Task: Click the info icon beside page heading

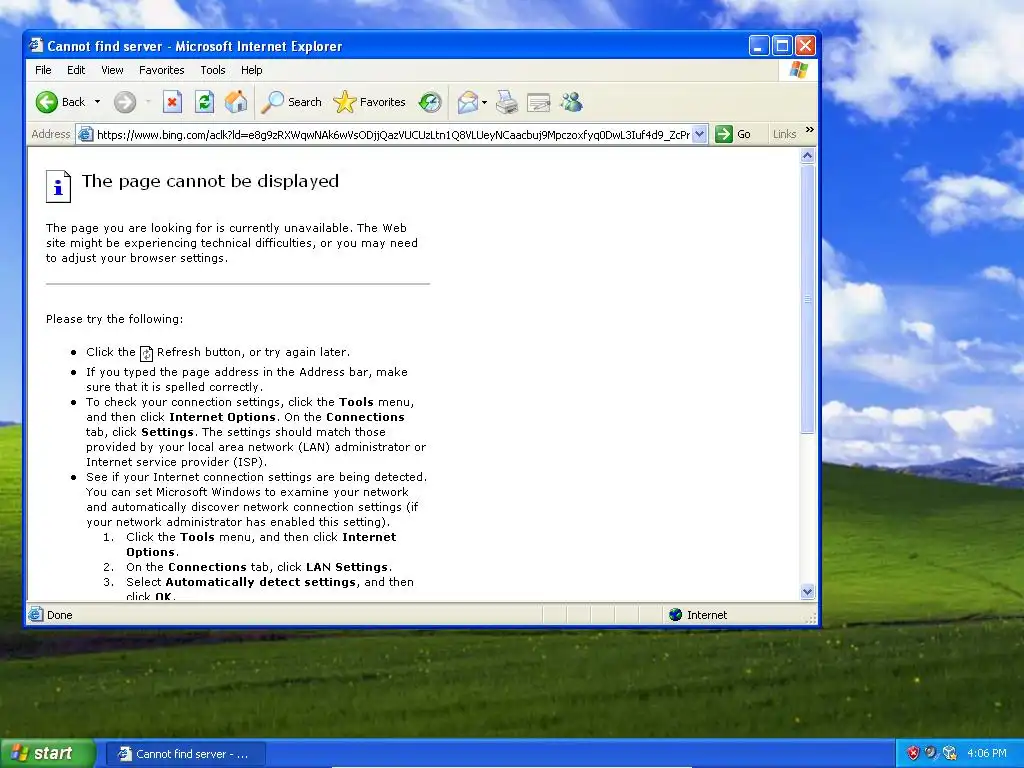Action: (58, 186)
